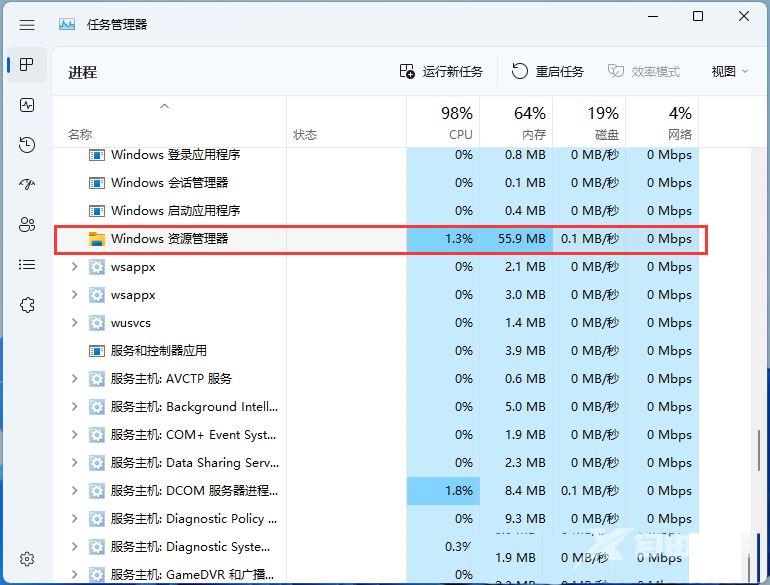
Task: Open the Details list sidebar icon
Action: pyautogui.click(x=27, y=265)
